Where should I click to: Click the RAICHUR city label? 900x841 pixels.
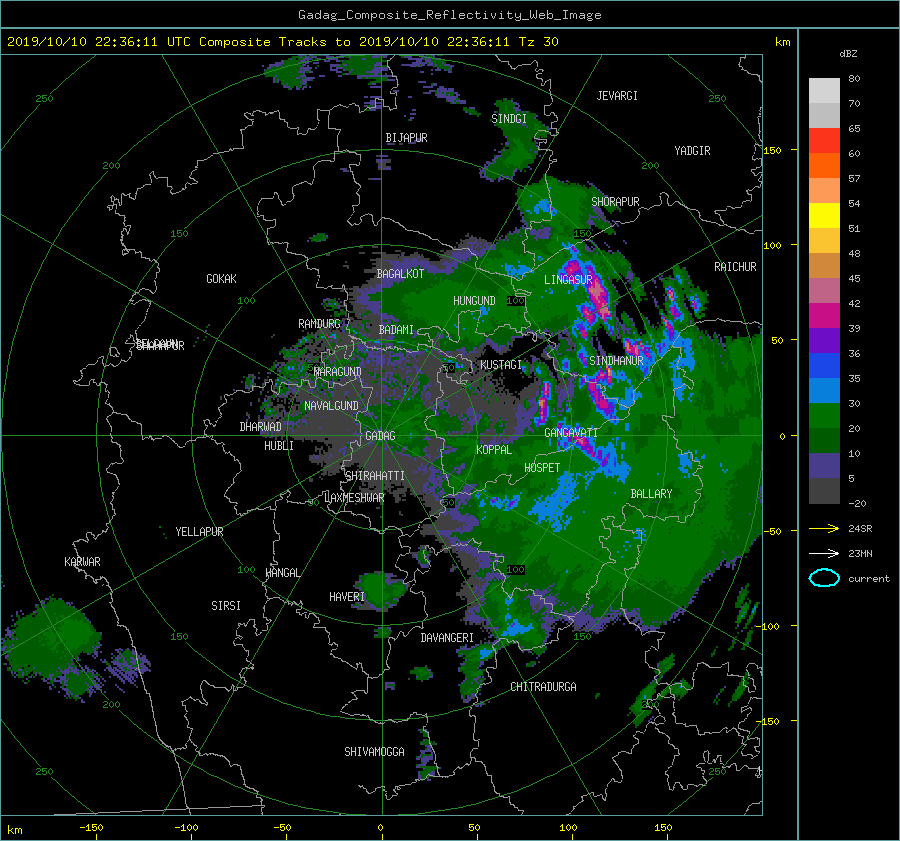(x=735, y=267)
